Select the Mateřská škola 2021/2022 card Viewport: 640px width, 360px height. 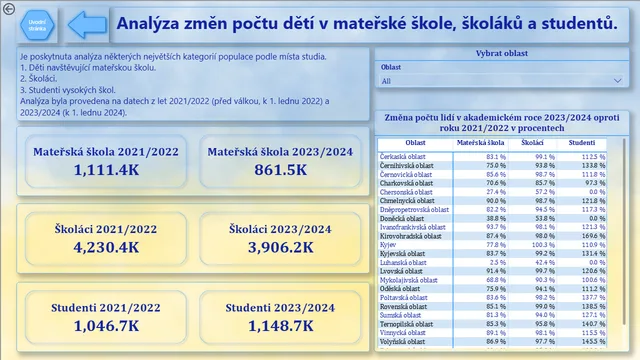[106, 161]
